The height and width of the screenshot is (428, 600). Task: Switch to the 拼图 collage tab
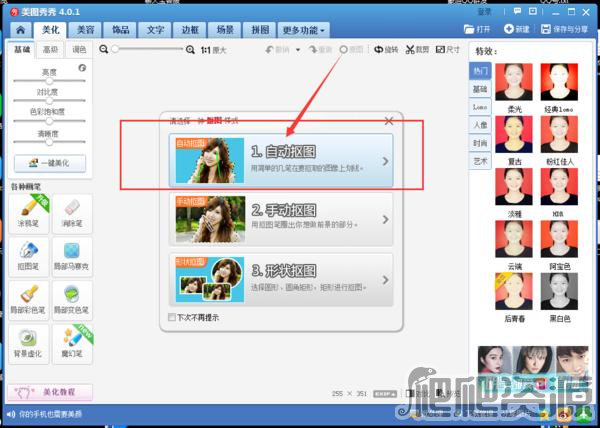click(x=260, y=30)
